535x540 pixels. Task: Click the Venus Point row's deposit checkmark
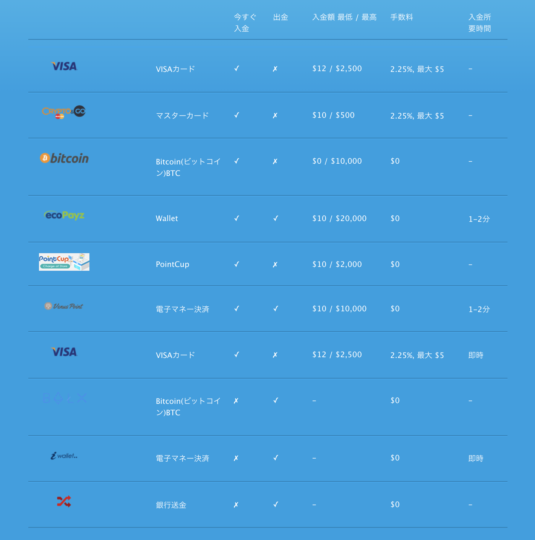pyautogui.click(x=237, y=309)
